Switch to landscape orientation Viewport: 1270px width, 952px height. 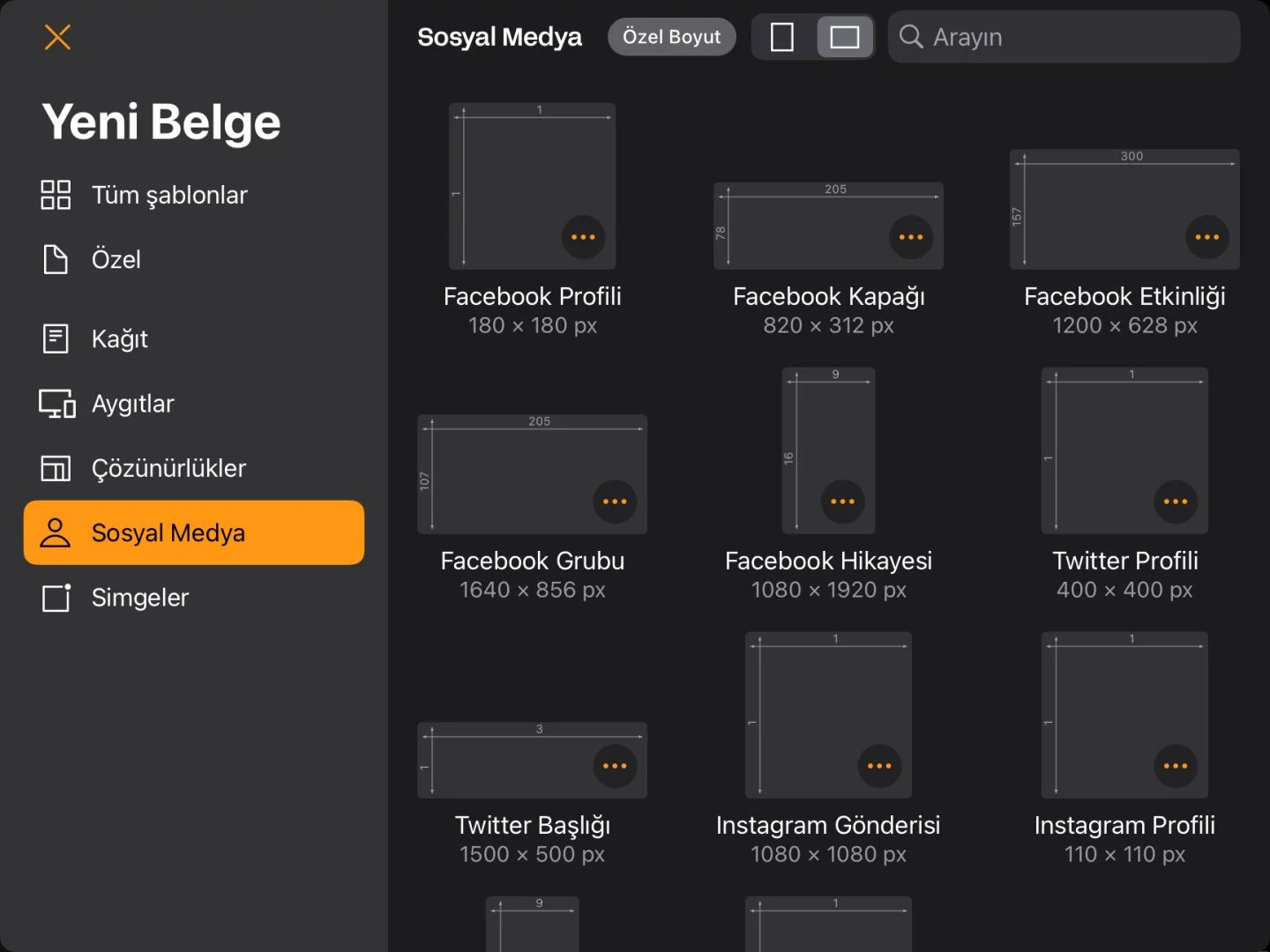(x=845, y=37)
